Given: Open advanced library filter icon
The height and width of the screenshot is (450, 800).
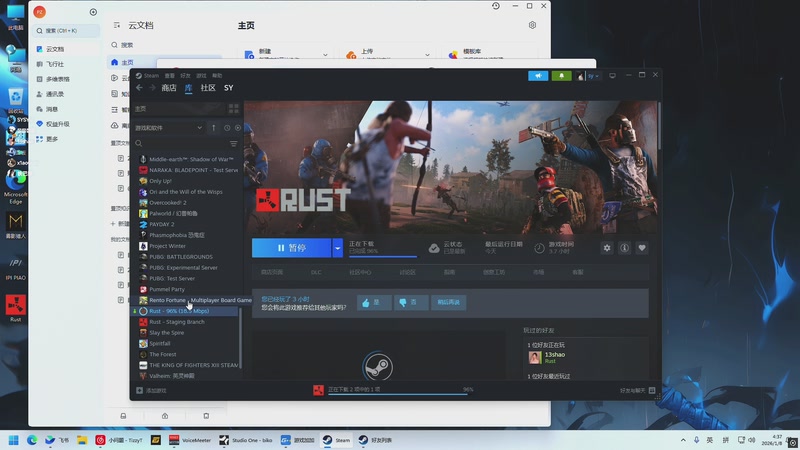Looking at the screenshot, I should [234, 144].
